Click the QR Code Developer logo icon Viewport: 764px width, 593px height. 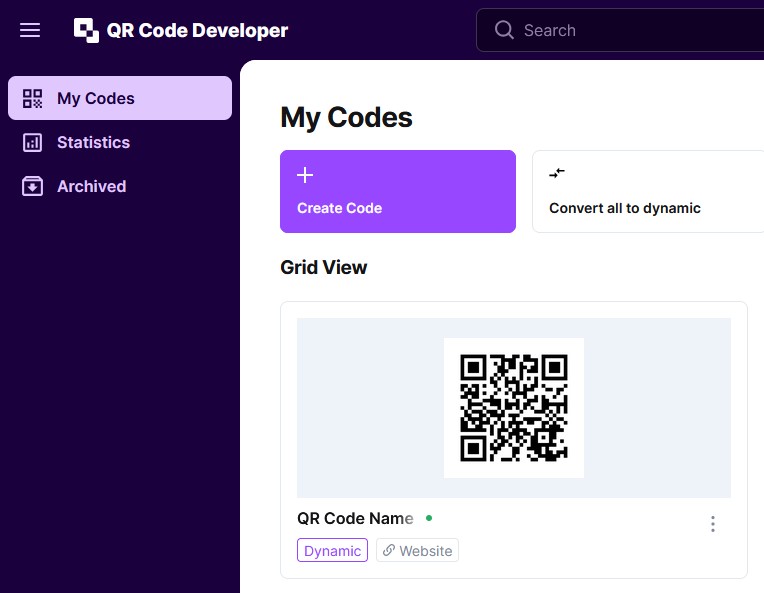coord(86,30)
